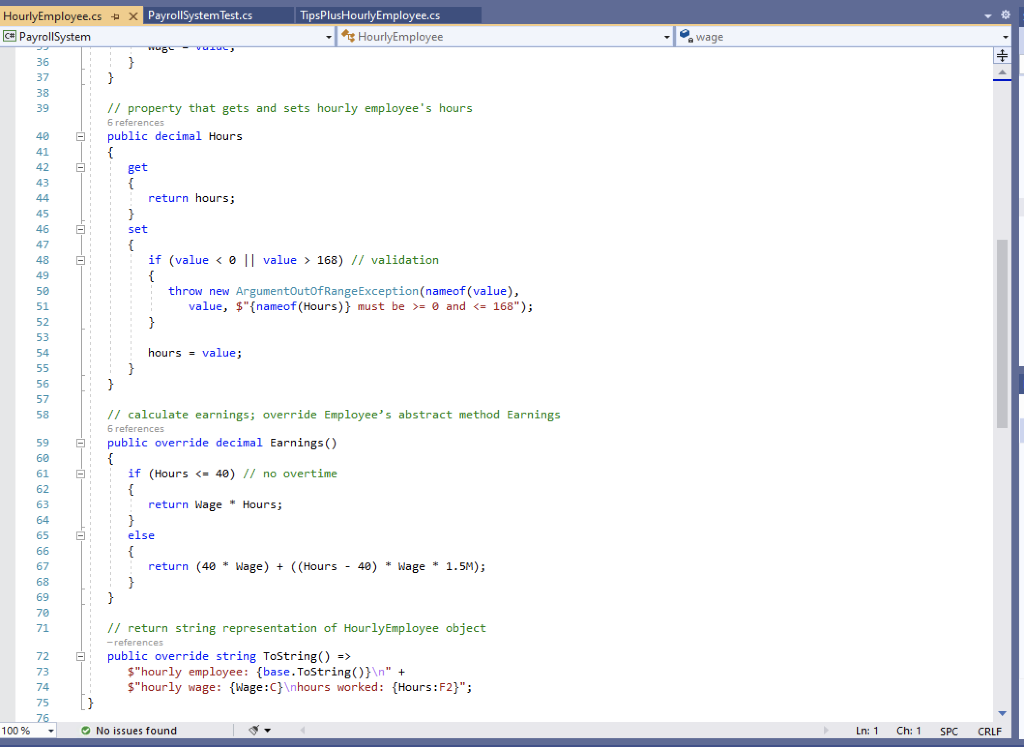
Task: Collapse the Earnings method at line 59
Action: click(x=80, y=443)
